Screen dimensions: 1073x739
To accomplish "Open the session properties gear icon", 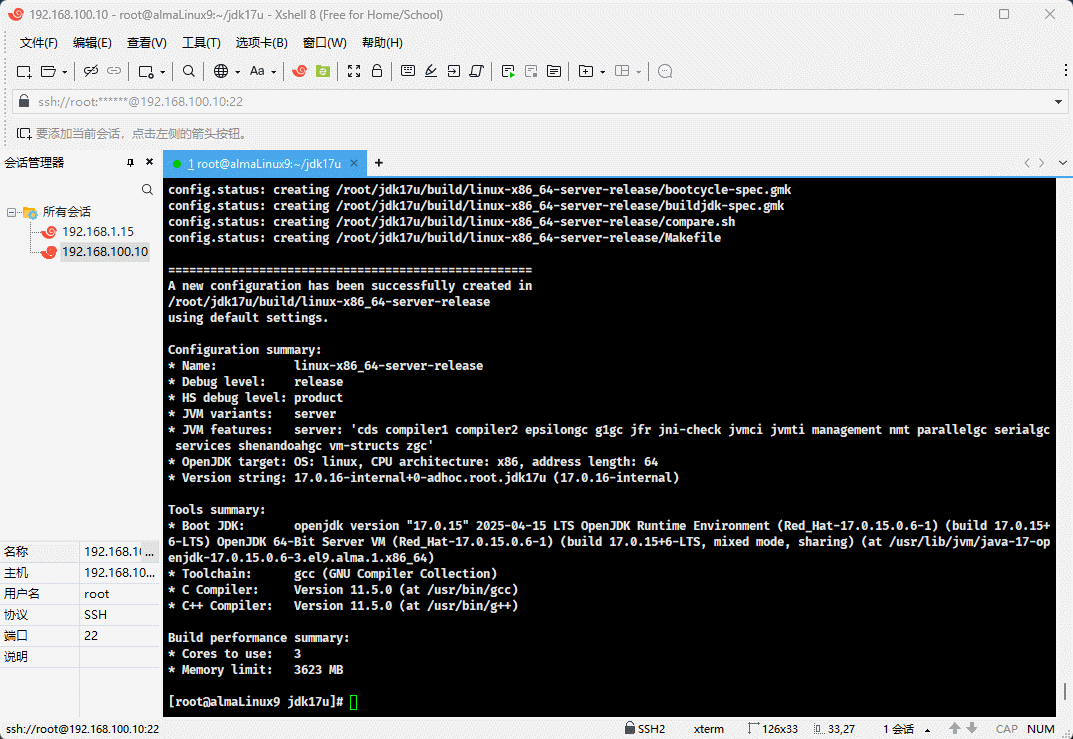I will click(x=146, y=71).
